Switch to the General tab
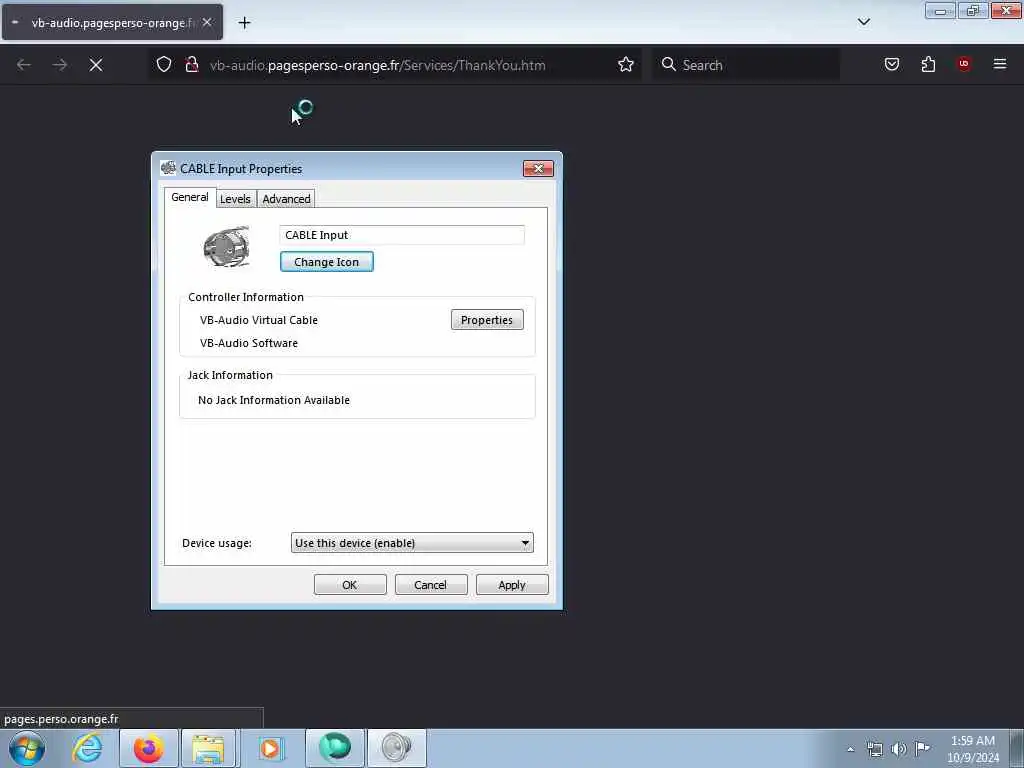The image size is (1024, 768). pyautogui.click(x=190, y=197)
